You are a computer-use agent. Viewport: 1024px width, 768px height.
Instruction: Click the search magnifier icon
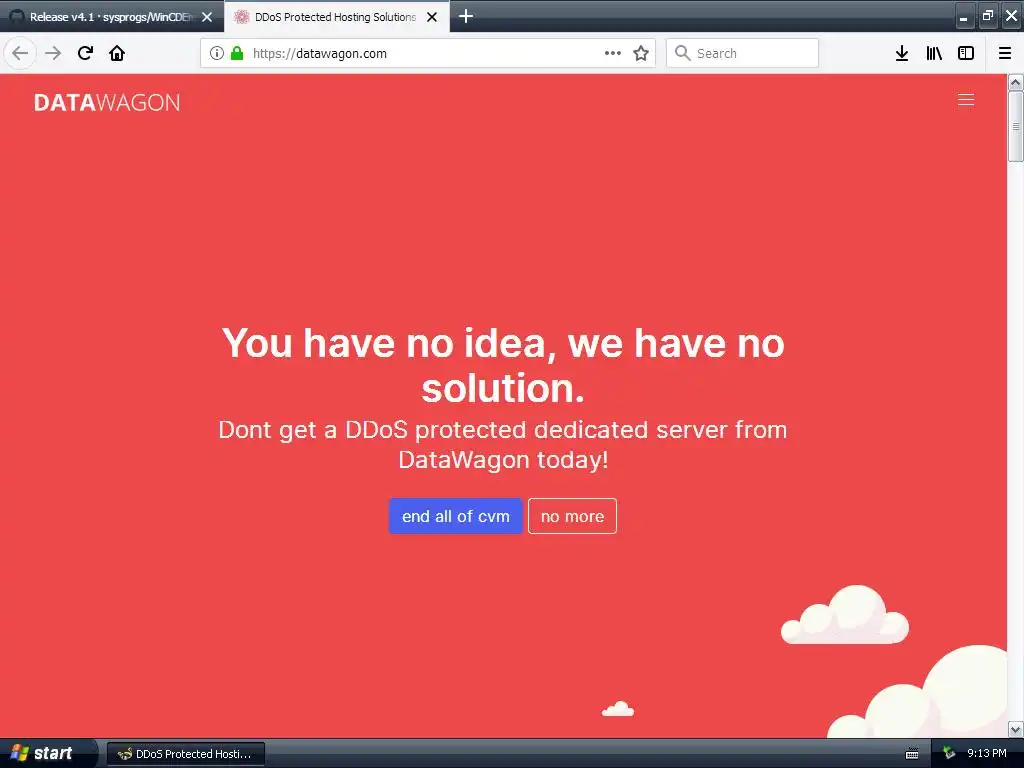(682, 53)
